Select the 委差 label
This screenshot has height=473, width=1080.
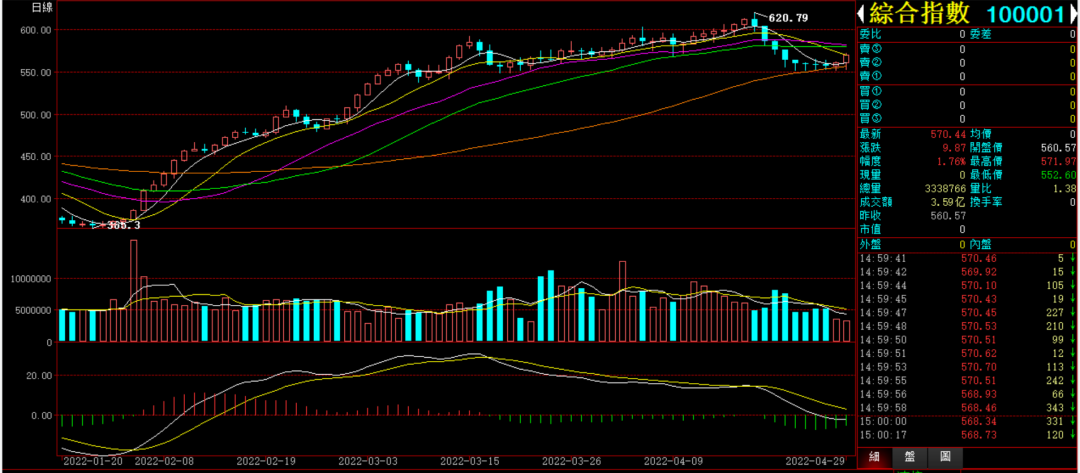980,34
